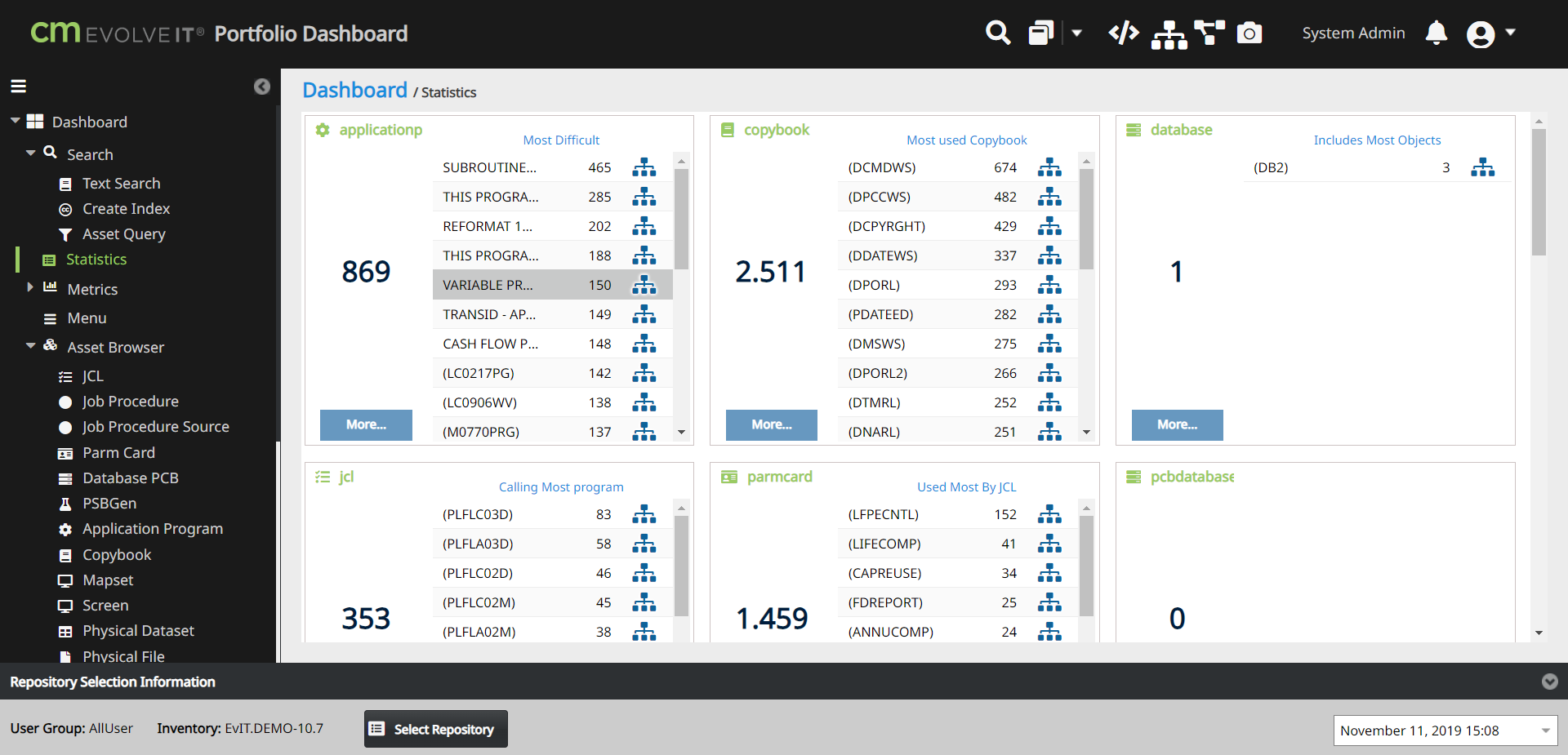Open hierarchy icon for (LC0217PG) row
1568x755 pixels.
coord(644,373)
